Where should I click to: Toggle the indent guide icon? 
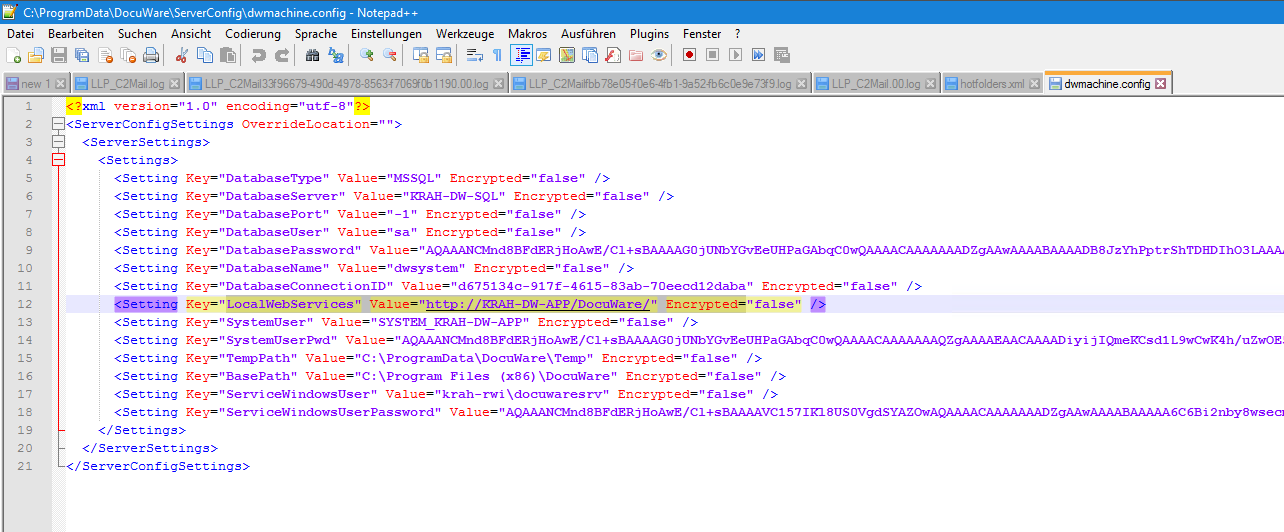coord(521,55)
